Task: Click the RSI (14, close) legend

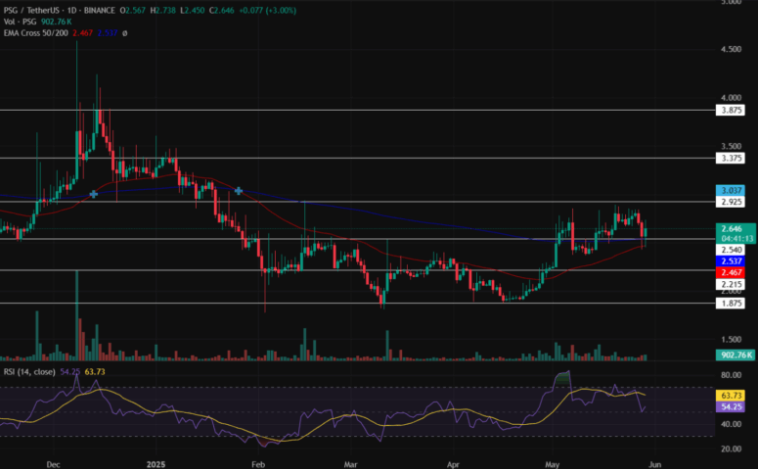Action: coord(29,371)
